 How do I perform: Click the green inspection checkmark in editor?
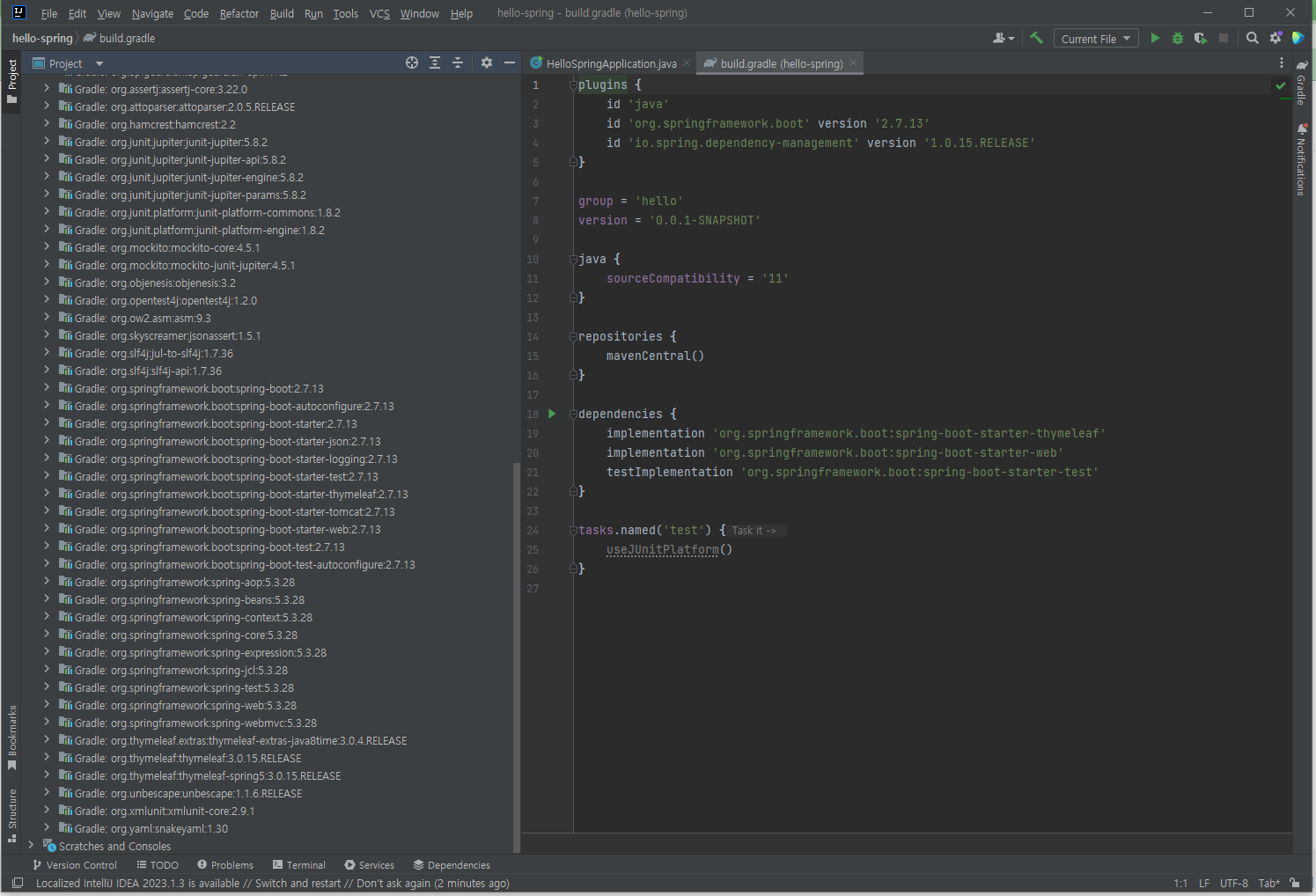coord(1281,85)
